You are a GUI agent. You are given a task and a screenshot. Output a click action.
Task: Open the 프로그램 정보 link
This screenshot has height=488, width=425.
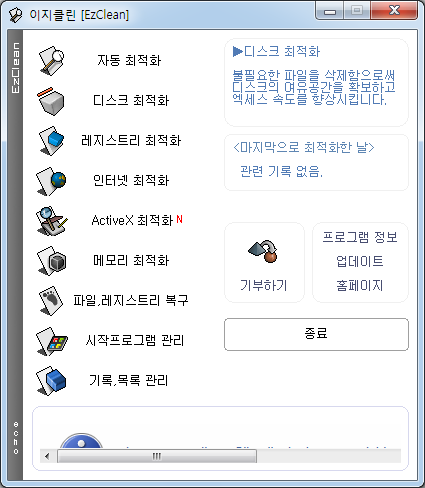pyautogui.click(x=360, y=237)
